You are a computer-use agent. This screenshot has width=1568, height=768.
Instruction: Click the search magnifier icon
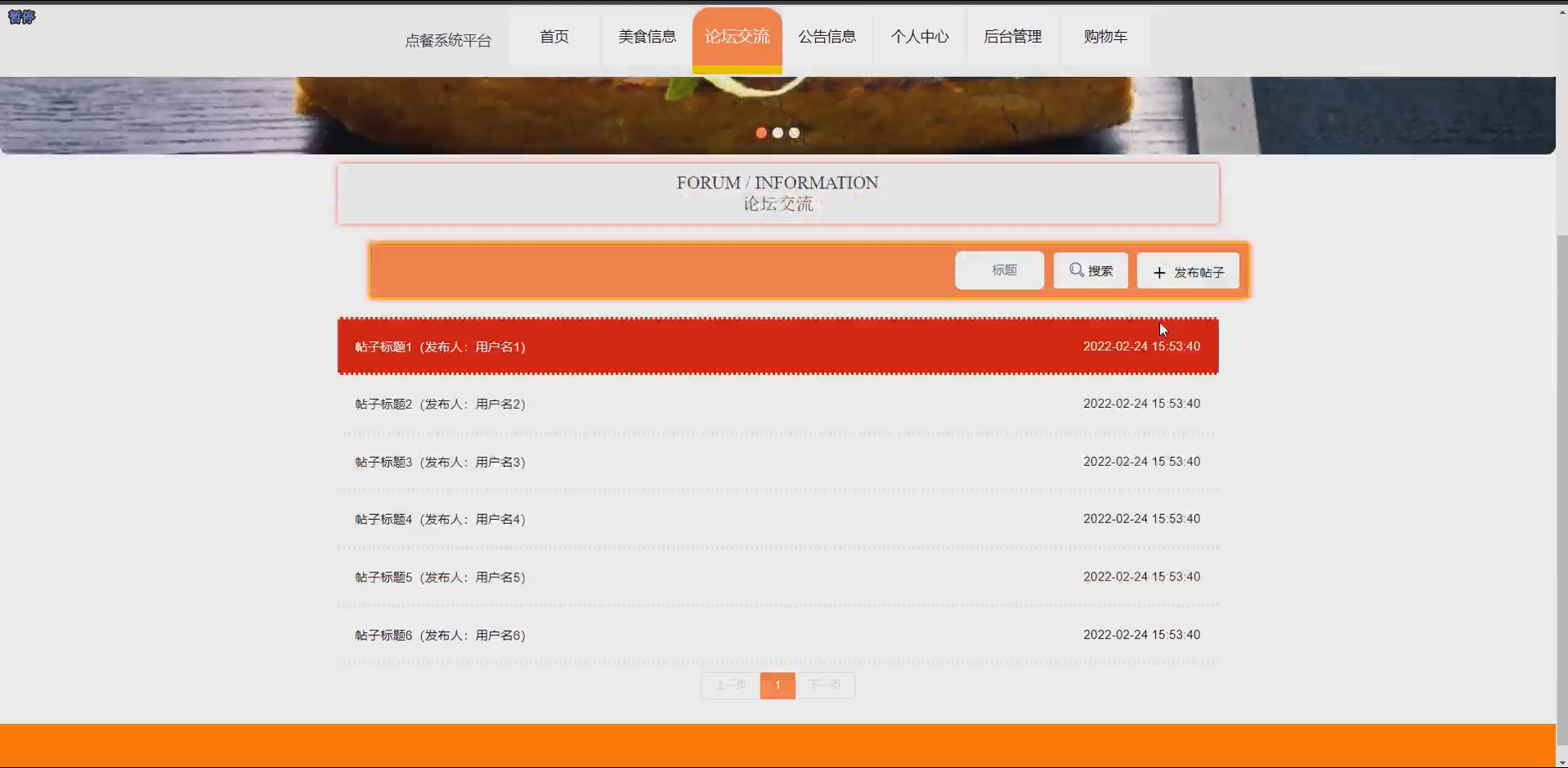[1075, 270]
